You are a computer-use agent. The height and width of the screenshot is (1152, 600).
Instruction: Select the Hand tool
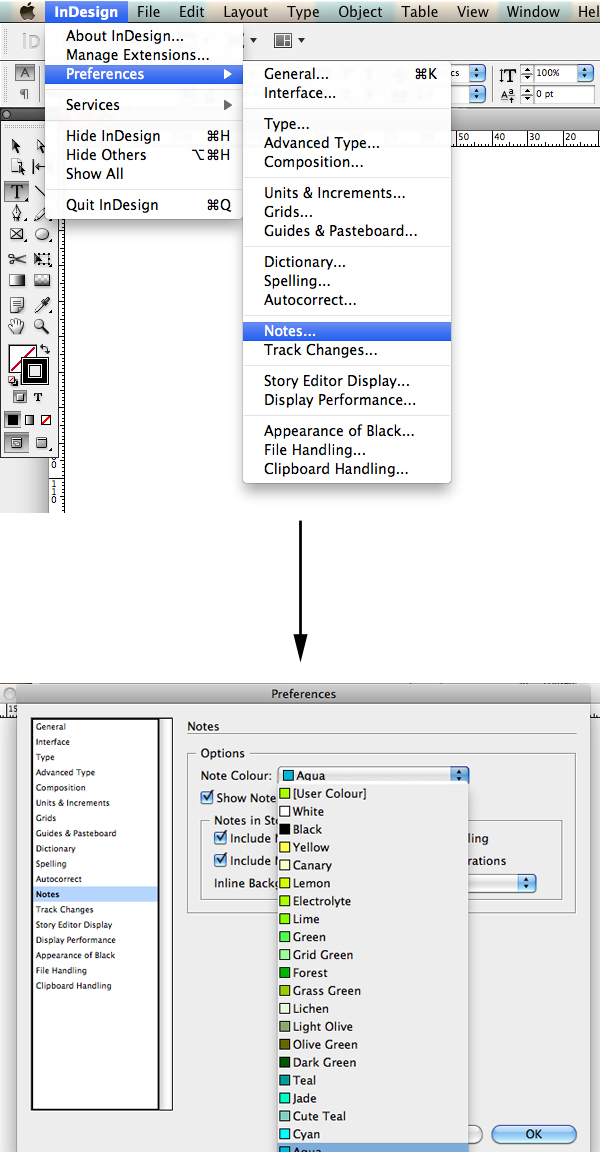(16, 325)
